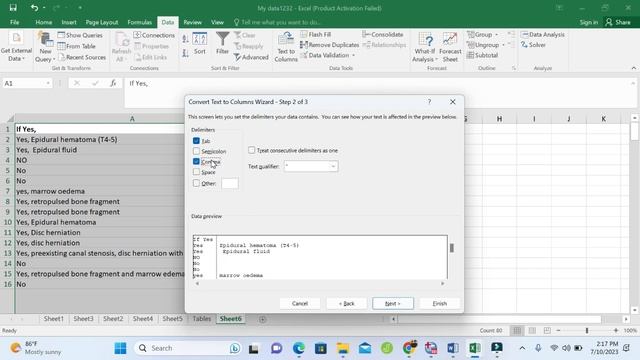Image resolution: width=640 pixels, height=360 pixels.
Task: Switch to the Review tab
Action: (192, 22)
